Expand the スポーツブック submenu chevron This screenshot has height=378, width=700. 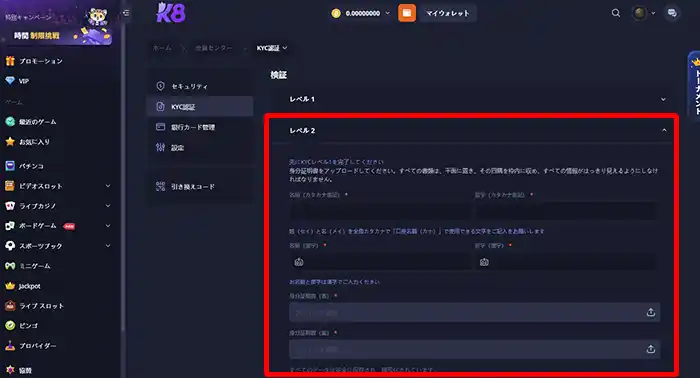(x=108, y=245)
